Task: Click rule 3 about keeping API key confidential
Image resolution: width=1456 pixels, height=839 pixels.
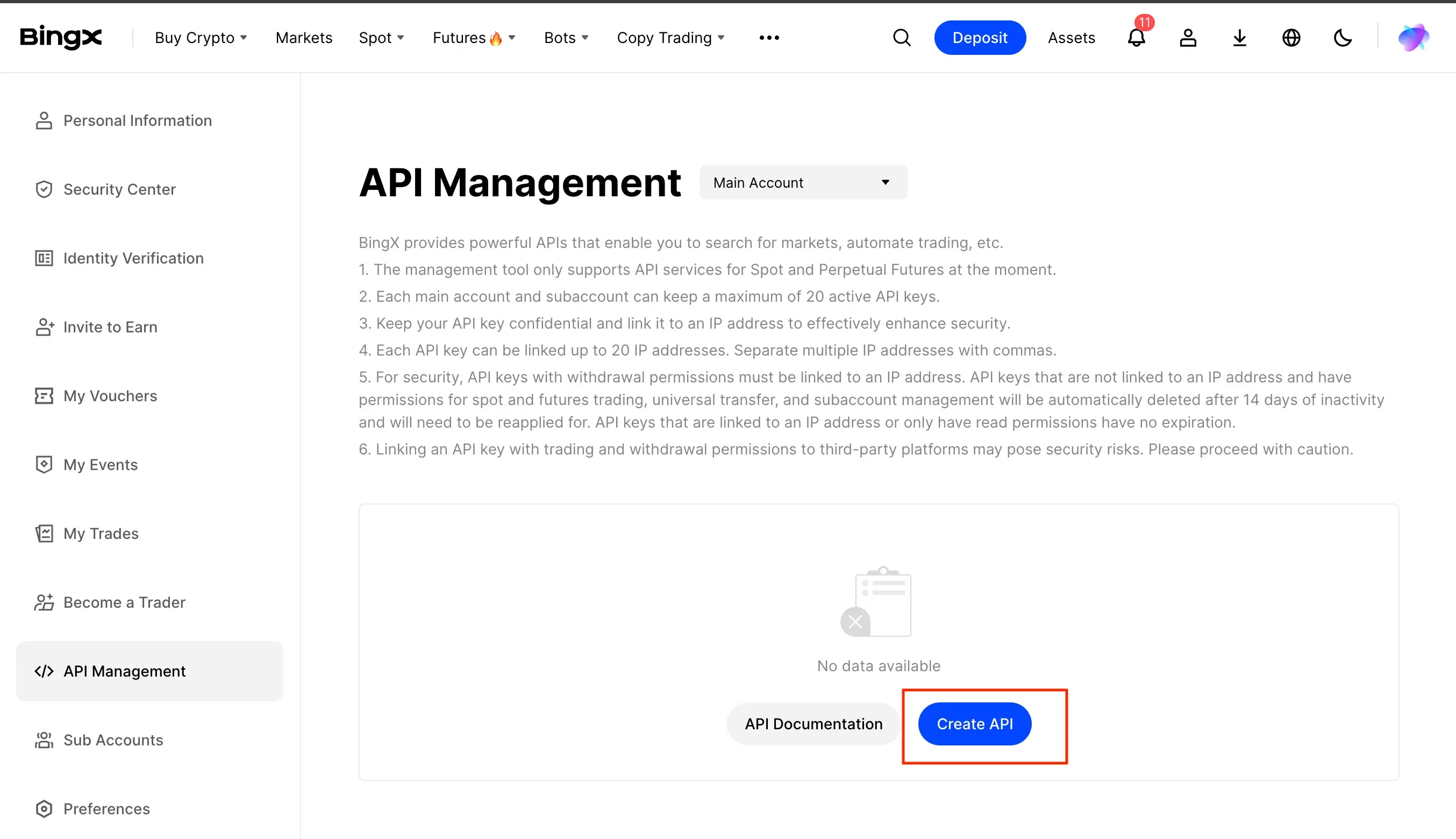Action: click(x=684, y=323)
